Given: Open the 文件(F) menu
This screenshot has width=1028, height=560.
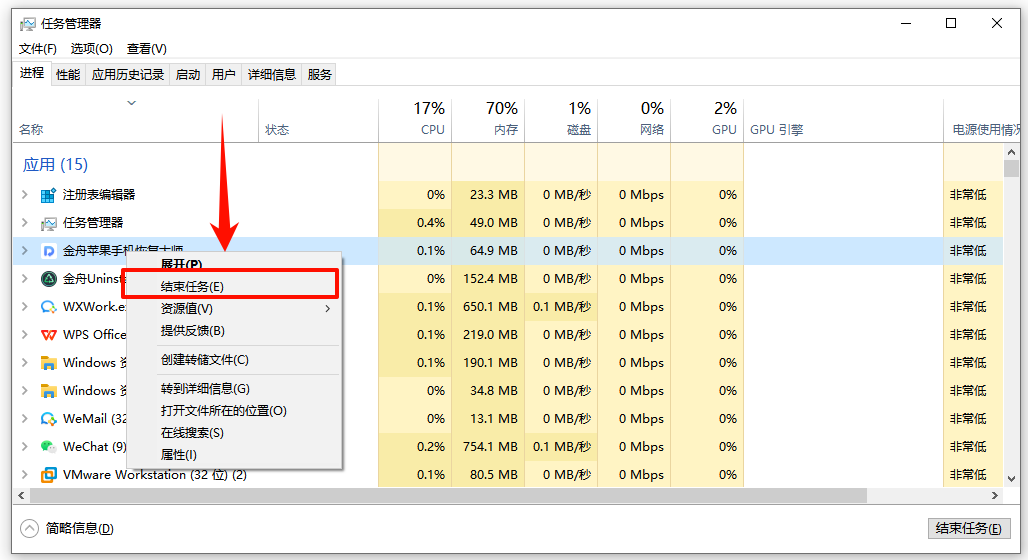Looking at the screenshot, I should [x=37, y=49].
